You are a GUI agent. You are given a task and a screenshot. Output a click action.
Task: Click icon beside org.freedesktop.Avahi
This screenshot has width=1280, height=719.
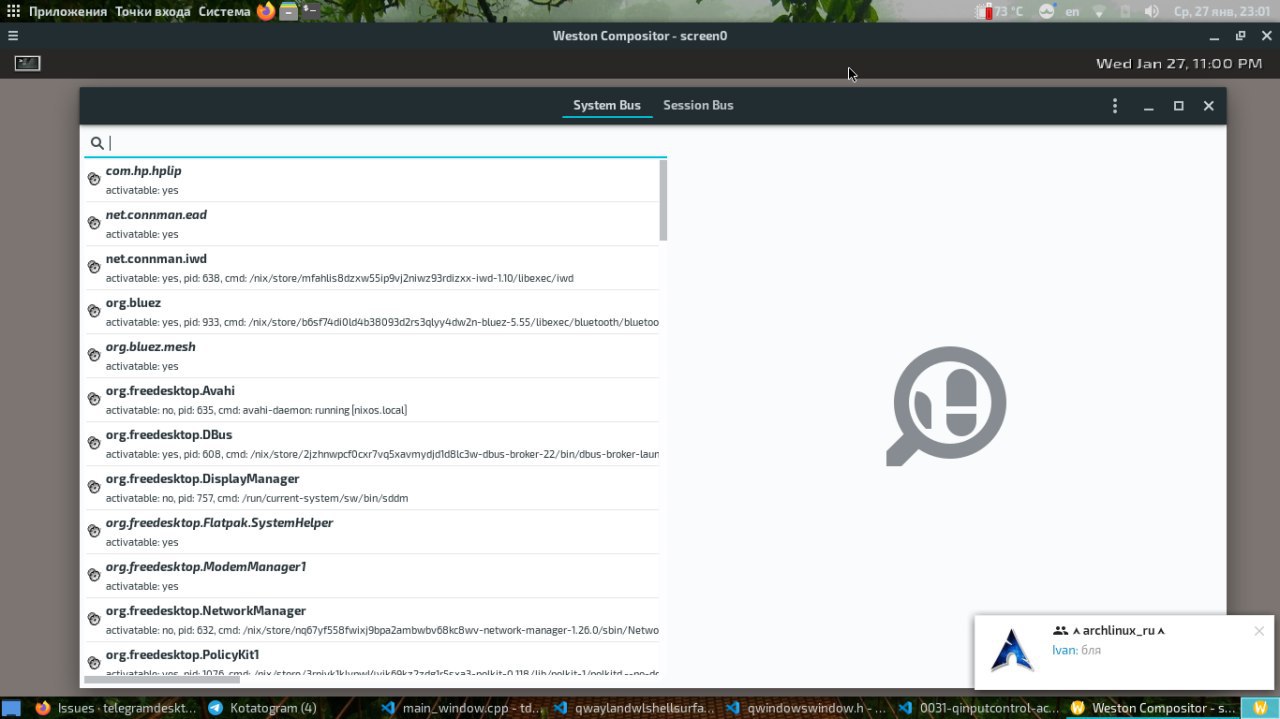[x=94, y=399]
